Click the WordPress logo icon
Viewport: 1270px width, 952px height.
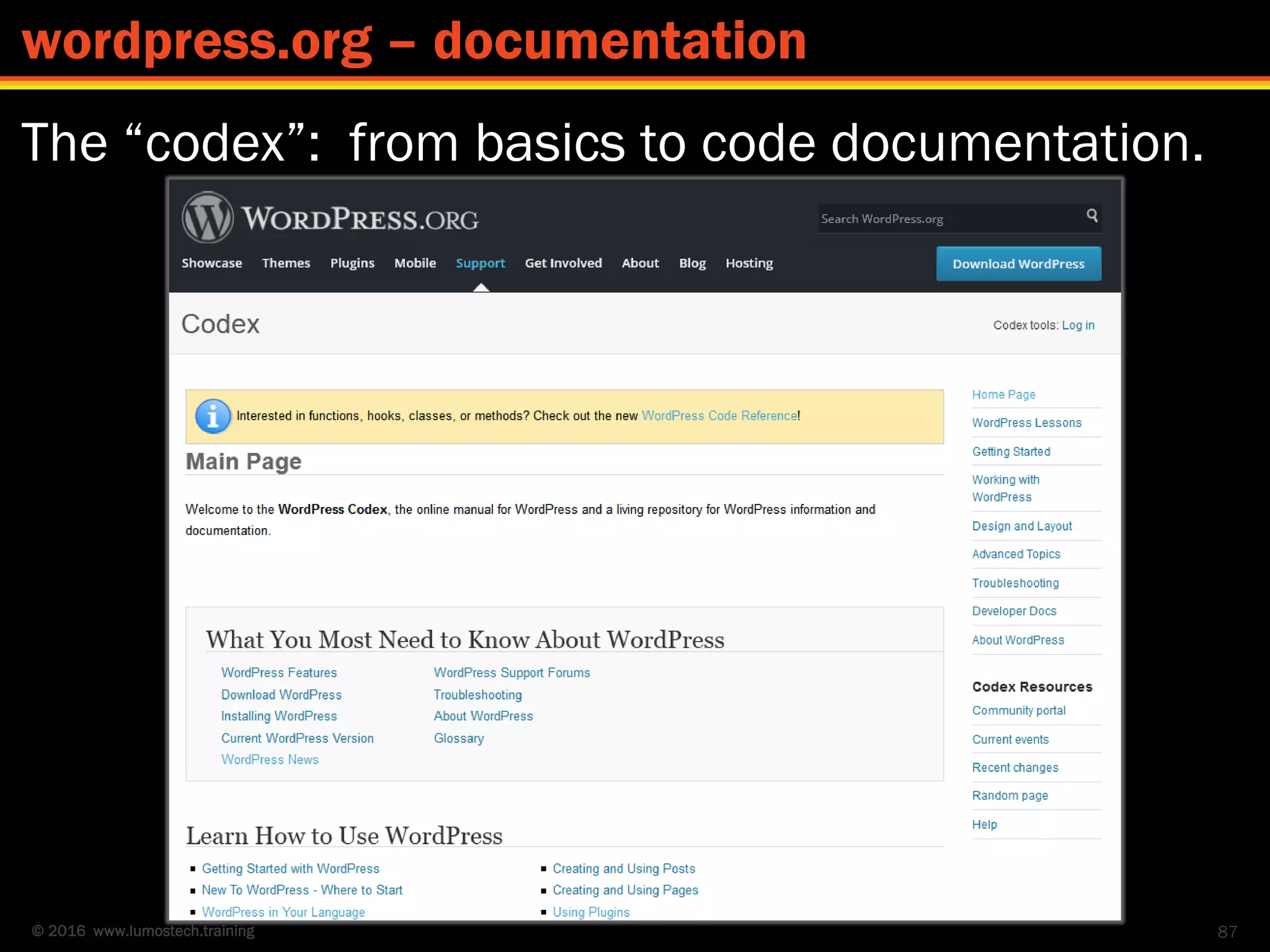point(208,218)
